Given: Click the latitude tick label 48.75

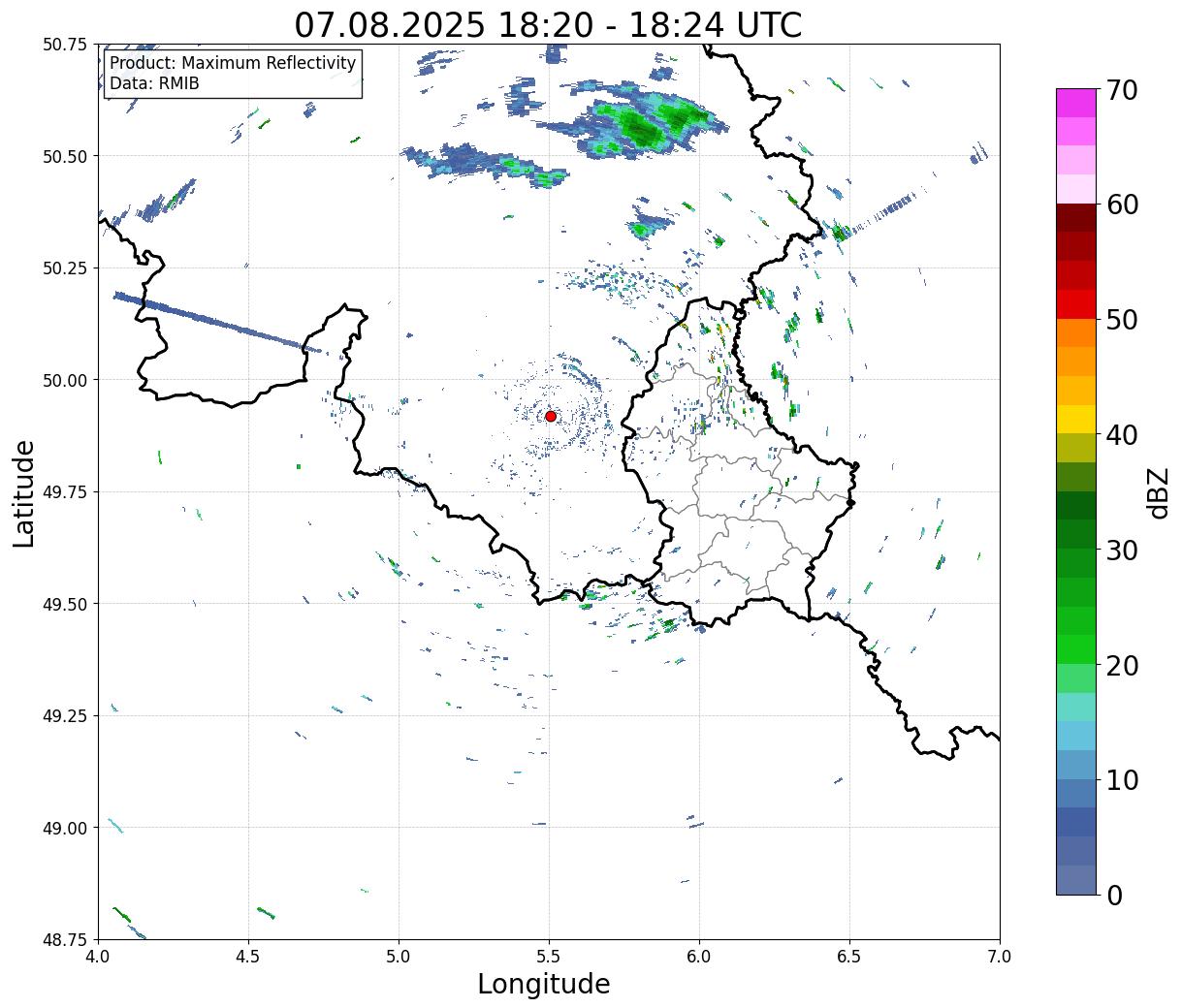Looking at the screenshot, I should [65, 940].
